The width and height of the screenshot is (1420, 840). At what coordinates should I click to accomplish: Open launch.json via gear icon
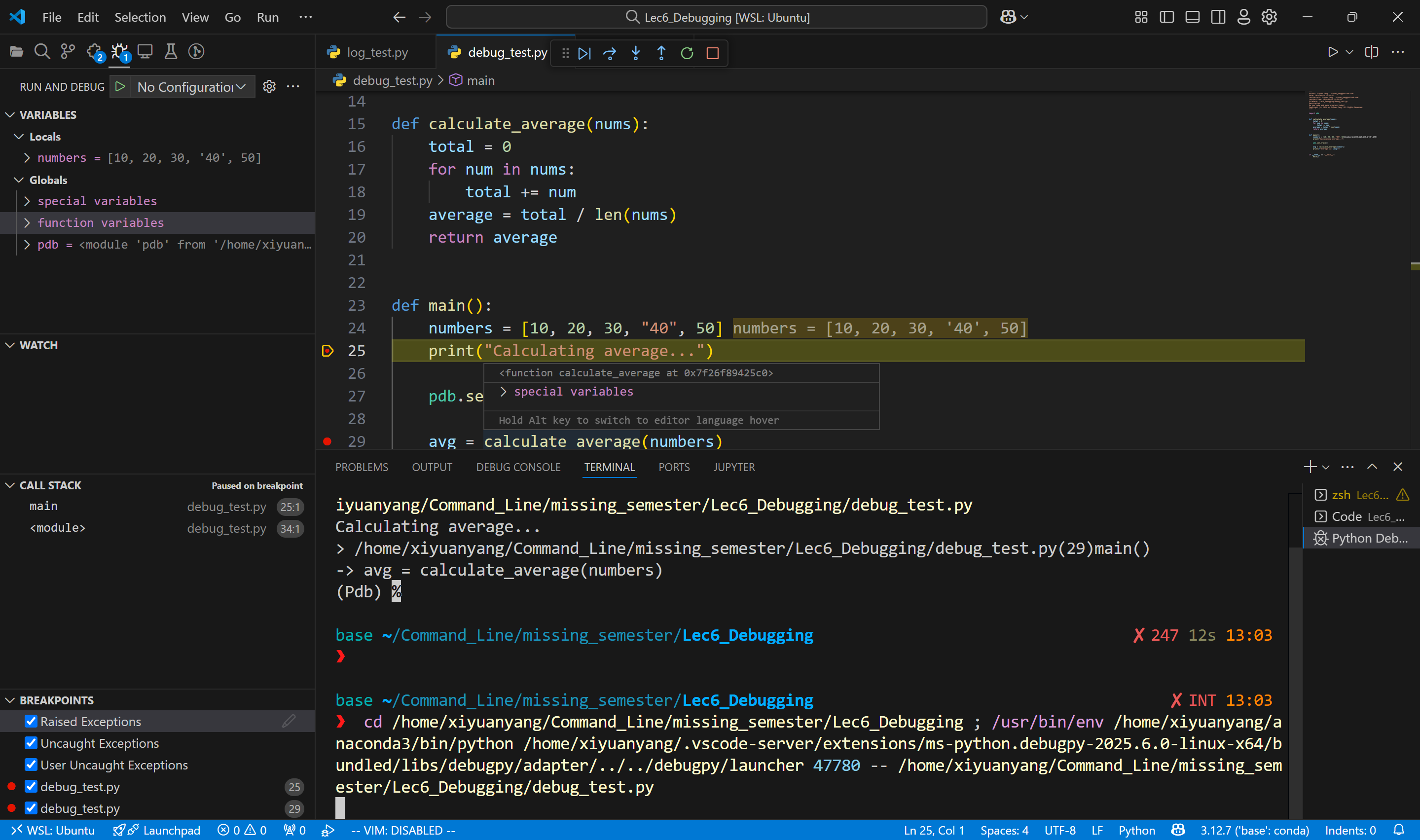269,87
